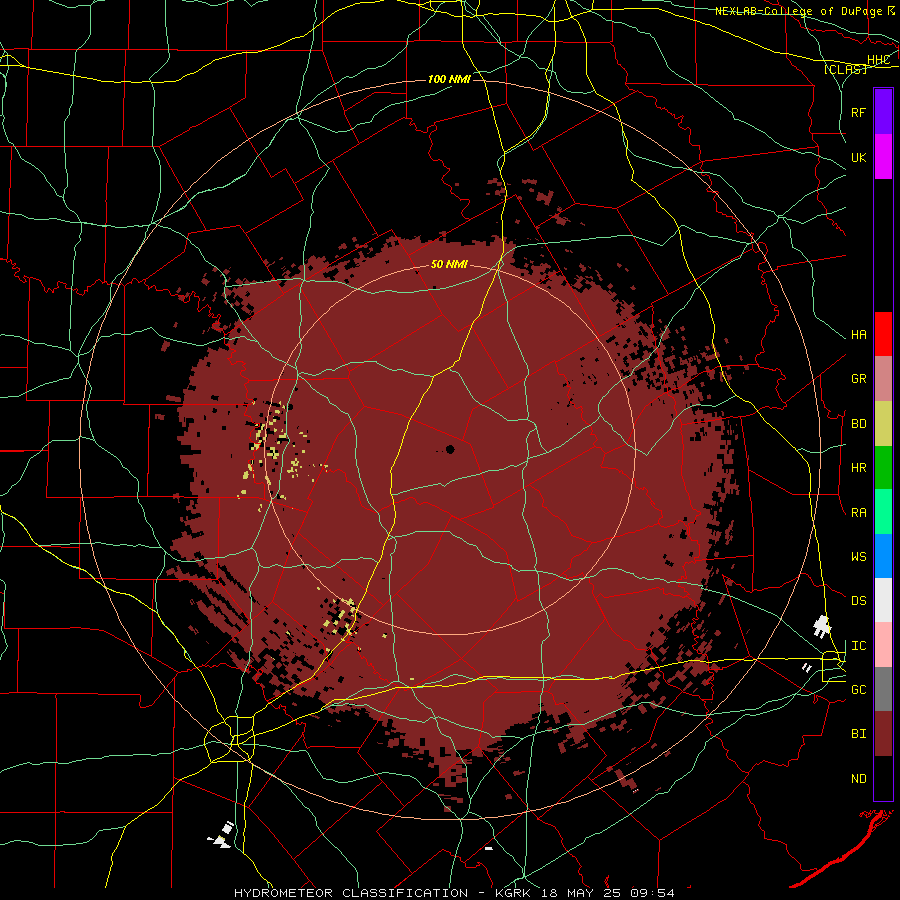The height and width of the screenshot is (900, 900).
Task: Click the black radar site dot at center
Action: [x=450, y=449]
